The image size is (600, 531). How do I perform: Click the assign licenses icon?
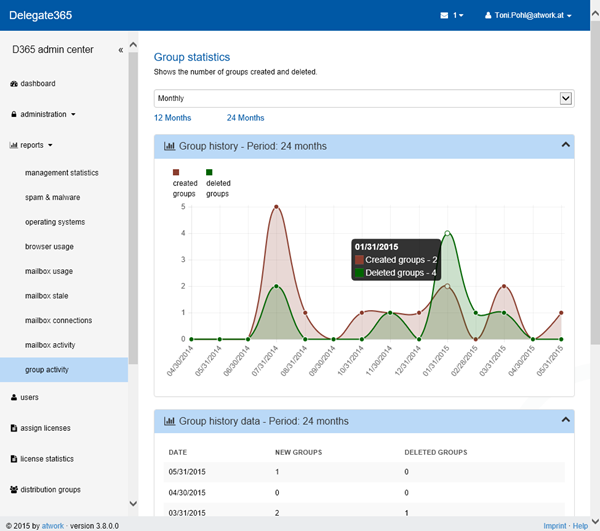coord(13,428)
